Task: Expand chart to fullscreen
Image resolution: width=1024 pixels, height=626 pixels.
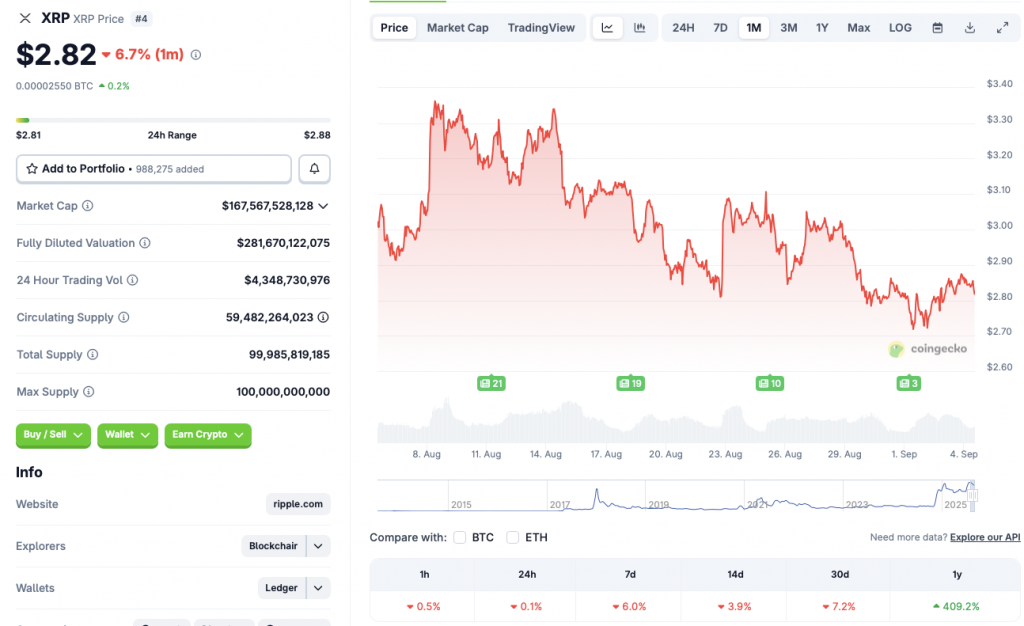Action: pyautogui.click(x=1002, y=28)
